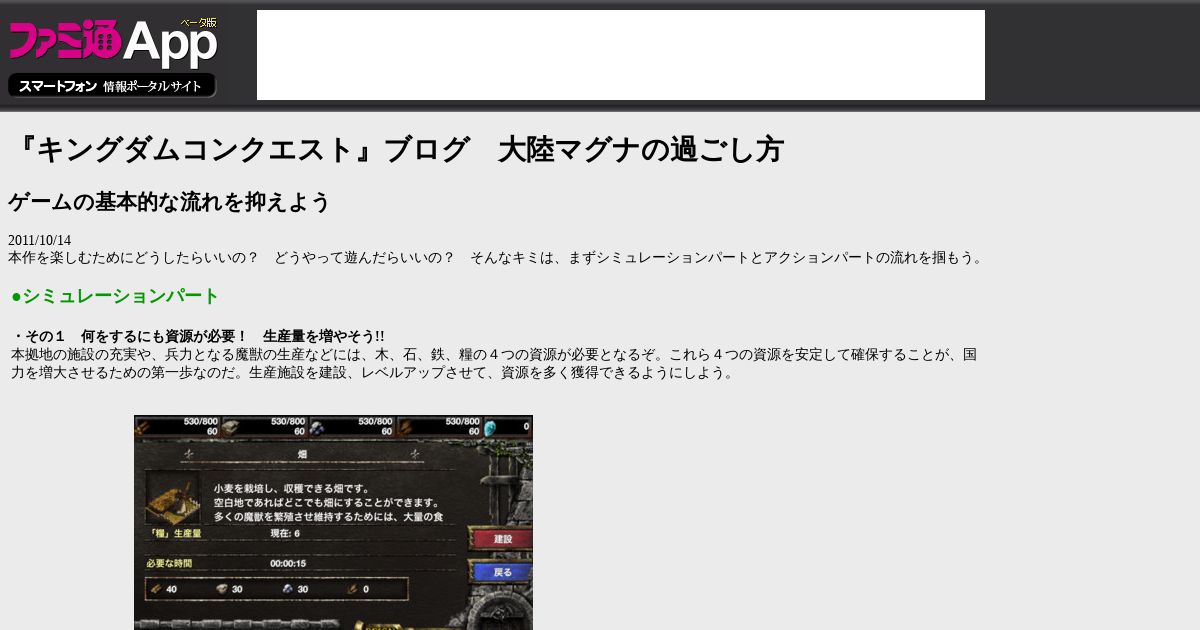Click the blank white advertisement banner
Image resolution: width=1200 pixels, height=630 pixels.
621,55
